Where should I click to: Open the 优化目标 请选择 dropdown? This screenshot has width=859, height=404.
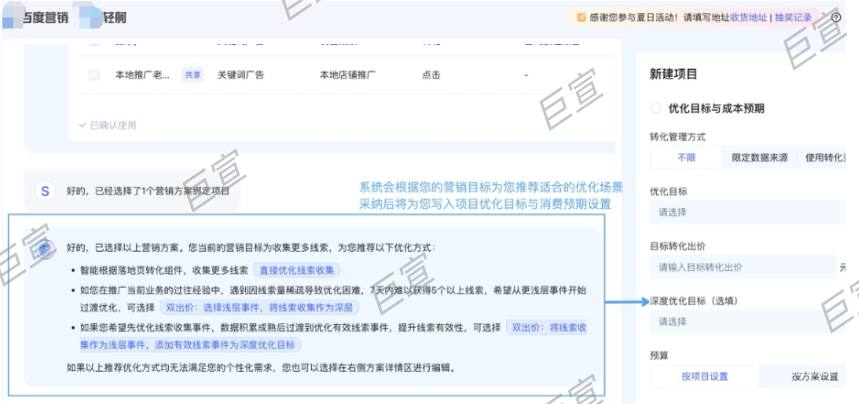click(748, 212)
